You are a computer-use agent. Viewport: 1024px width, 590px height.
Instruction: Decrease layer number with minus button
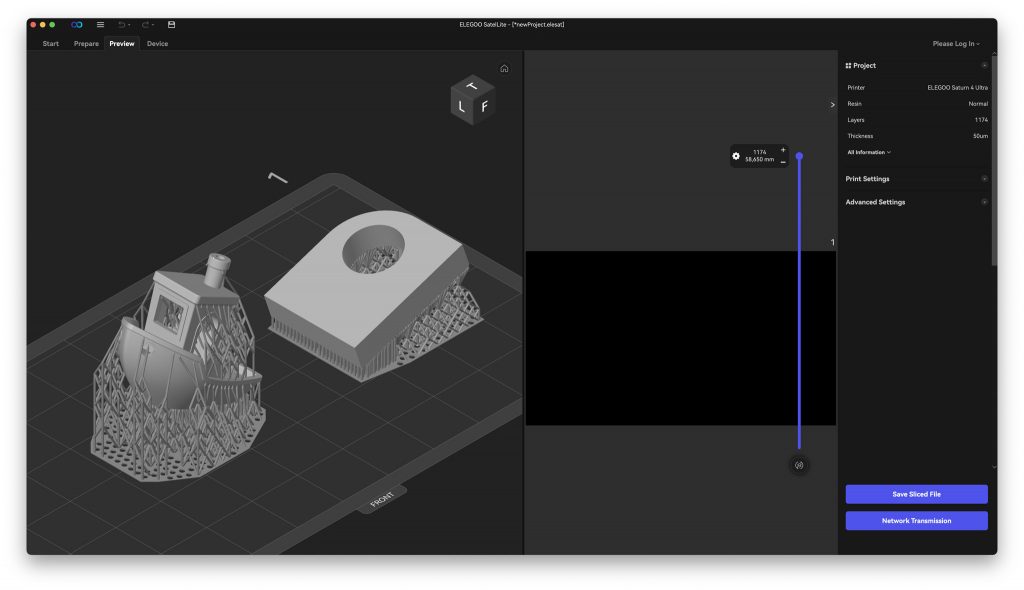click(783, 161)
